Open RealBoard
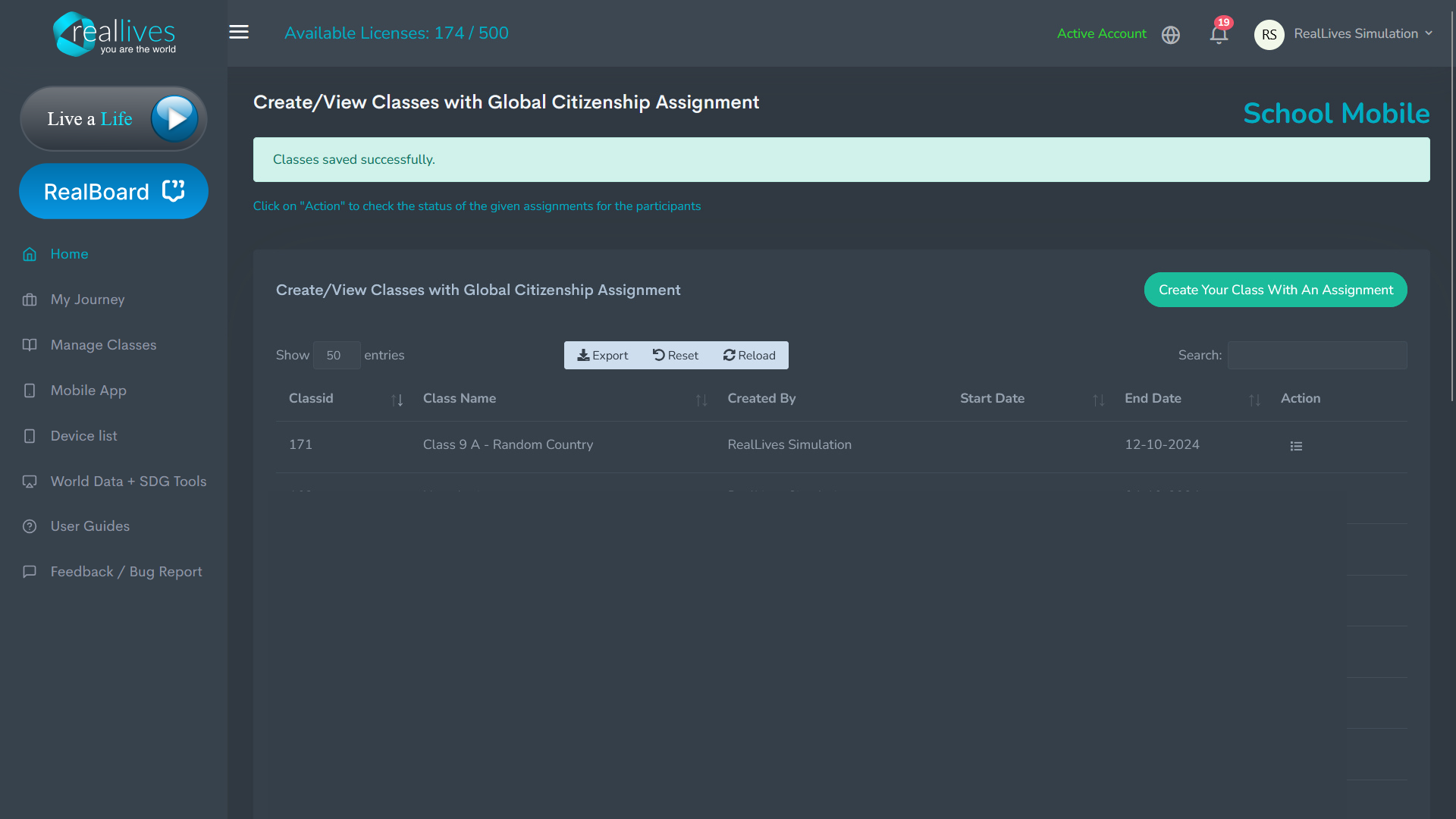Image resolution: width=1456 pixels, height=819 pixels. (114, 191)
